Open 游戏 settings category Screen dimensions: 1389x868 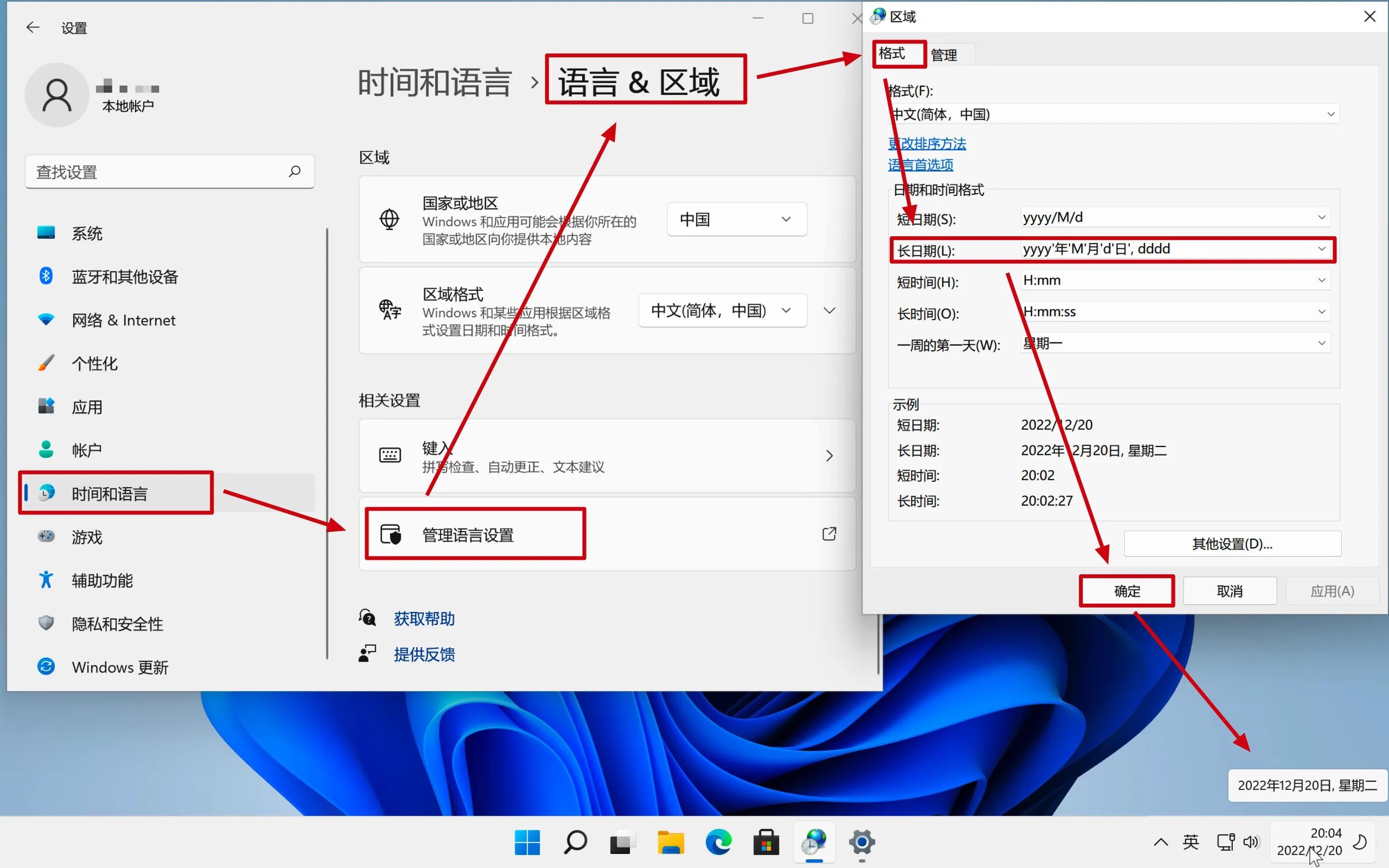pyautogui.click(x=169, y=537)
